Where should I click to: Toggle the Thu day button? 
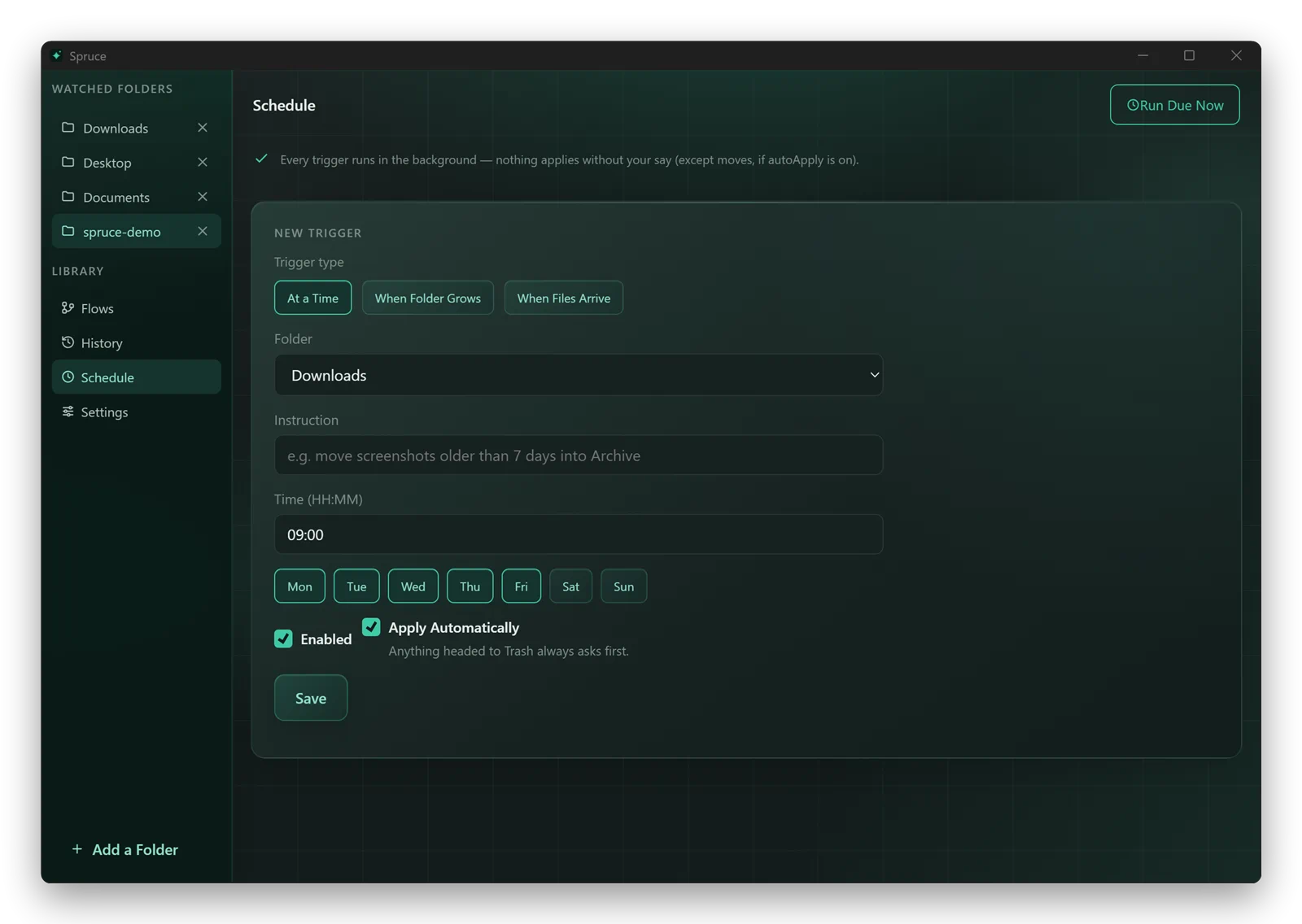pyautogui.click(x=470, y=586)
